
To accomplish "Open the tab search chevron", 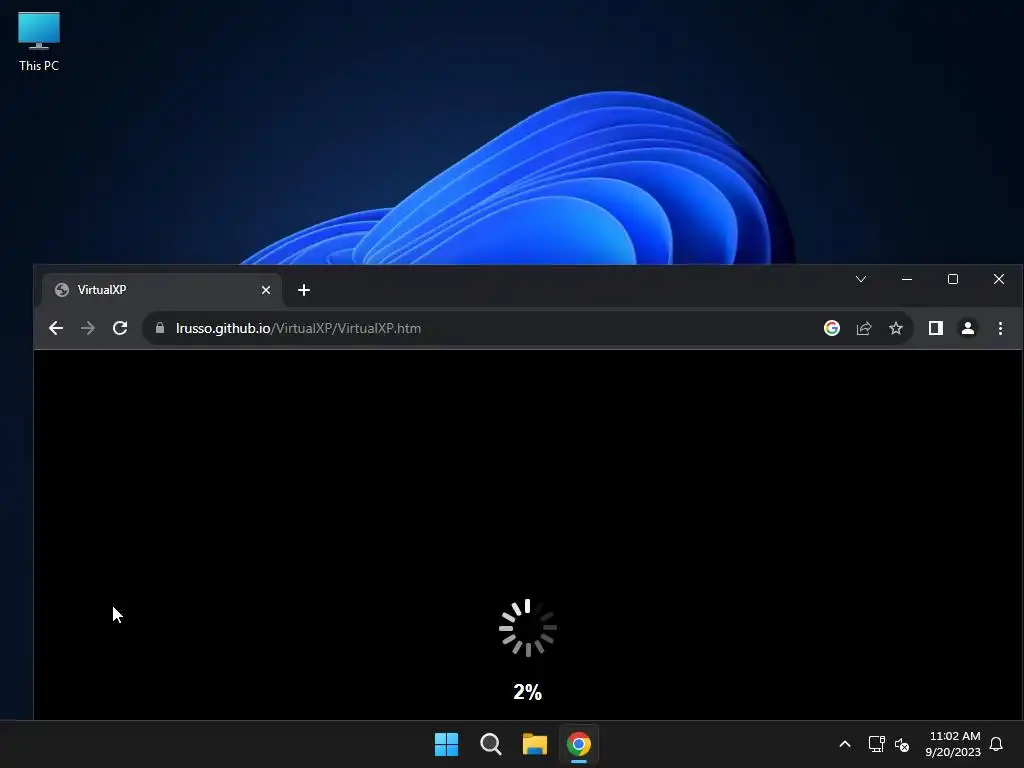I will (x=861, y=279).
